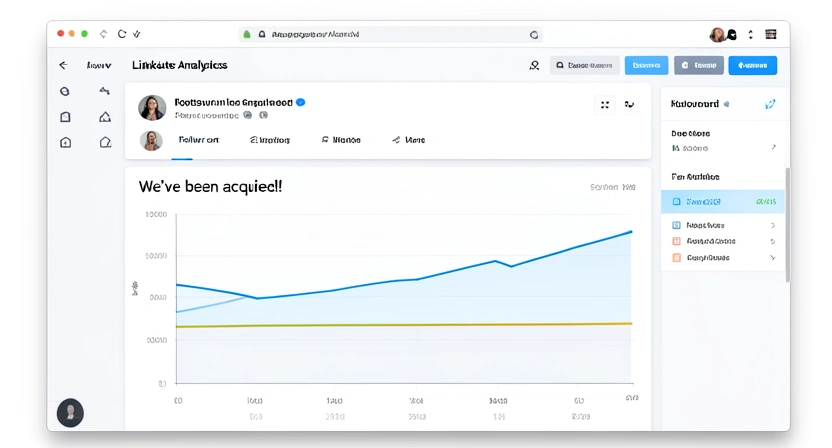Click the refresh icon inside address bar
Image resolution: width=832 pixels, height=448 pixels.
(534, 35)
